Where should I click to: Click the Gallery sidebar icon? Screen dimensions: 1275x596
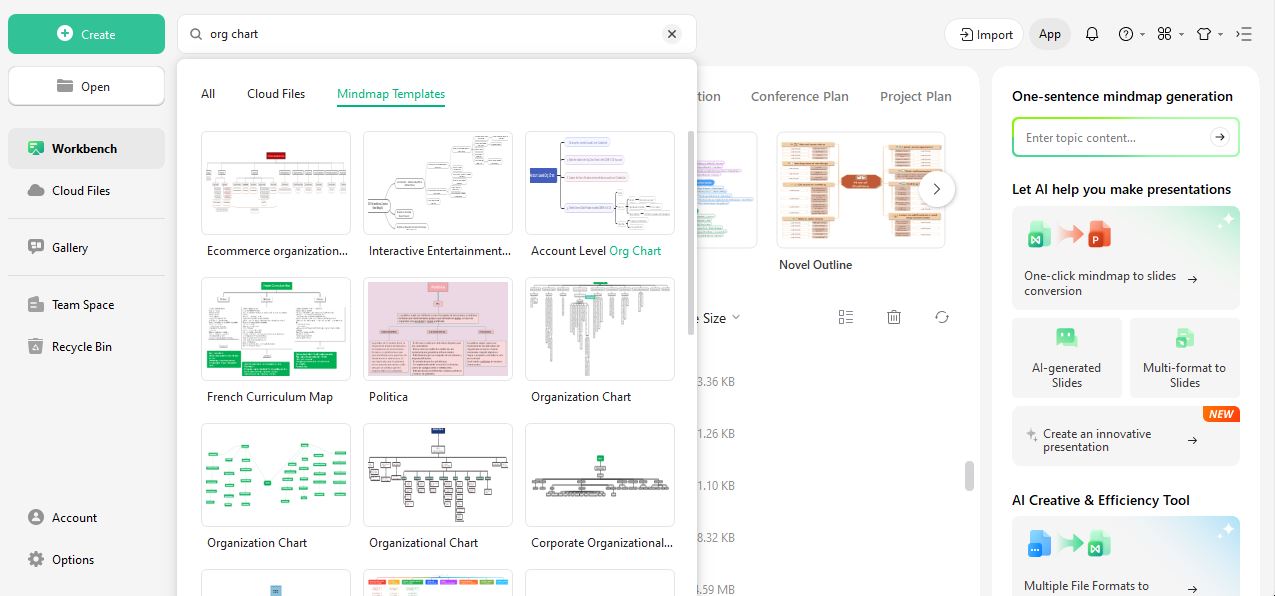click(x=36, y=247)
